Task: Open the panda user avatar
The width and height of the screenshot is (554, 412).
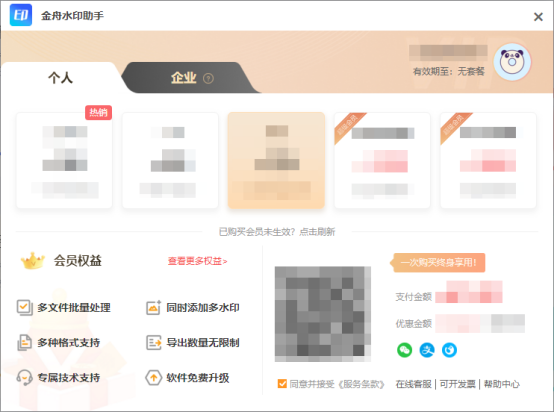Action: click(512, 62)
